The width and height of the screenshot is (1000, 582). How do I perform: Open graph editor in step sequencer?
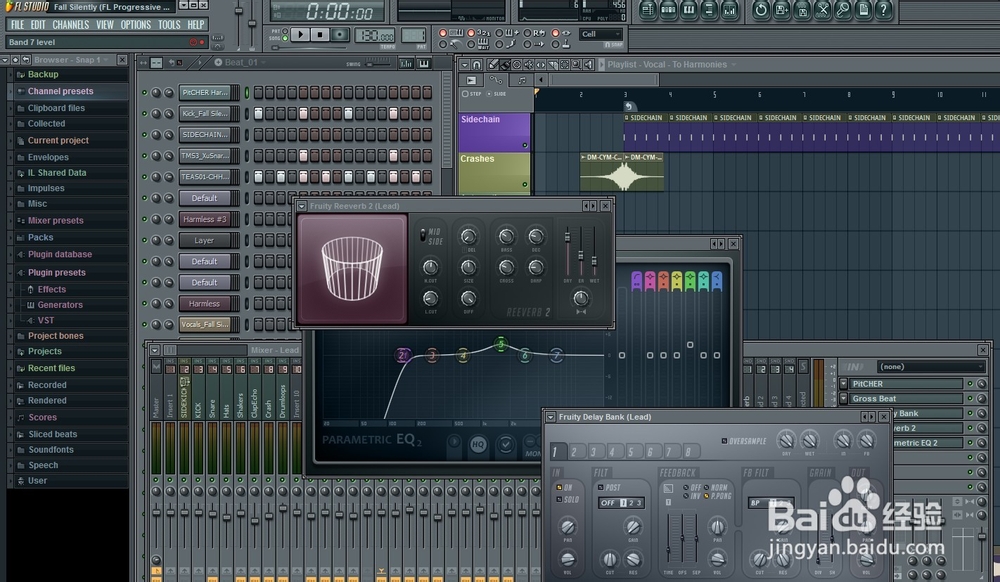(406, 63)
